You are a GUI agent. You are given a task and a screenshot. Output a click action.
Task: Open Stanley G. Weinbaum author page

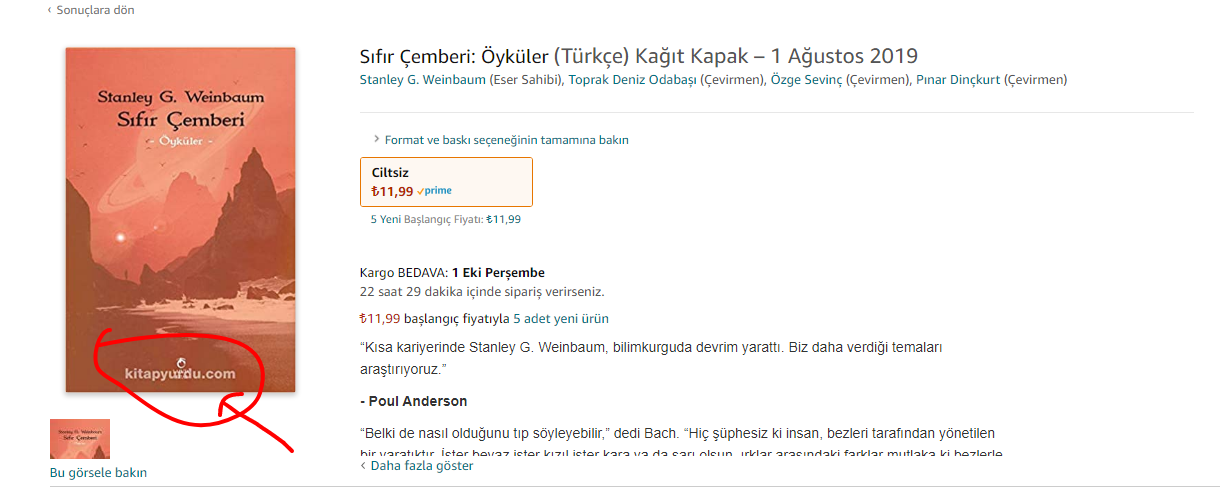[422, 80]
